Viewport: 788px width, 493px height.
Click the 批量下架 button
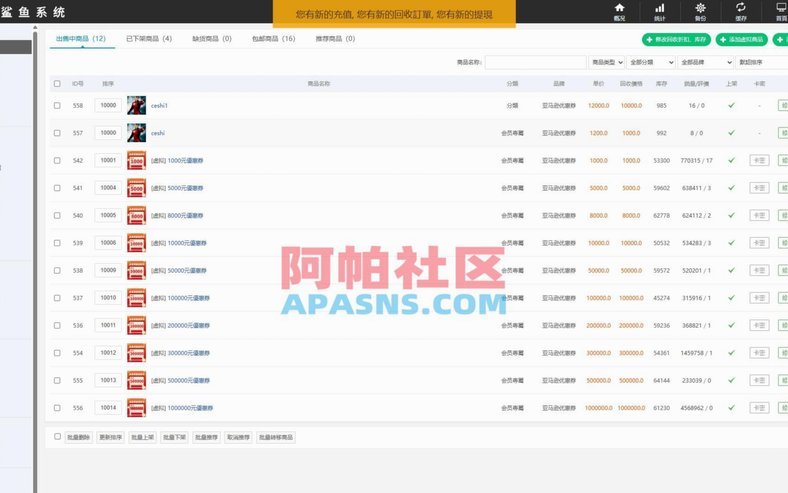174,438
